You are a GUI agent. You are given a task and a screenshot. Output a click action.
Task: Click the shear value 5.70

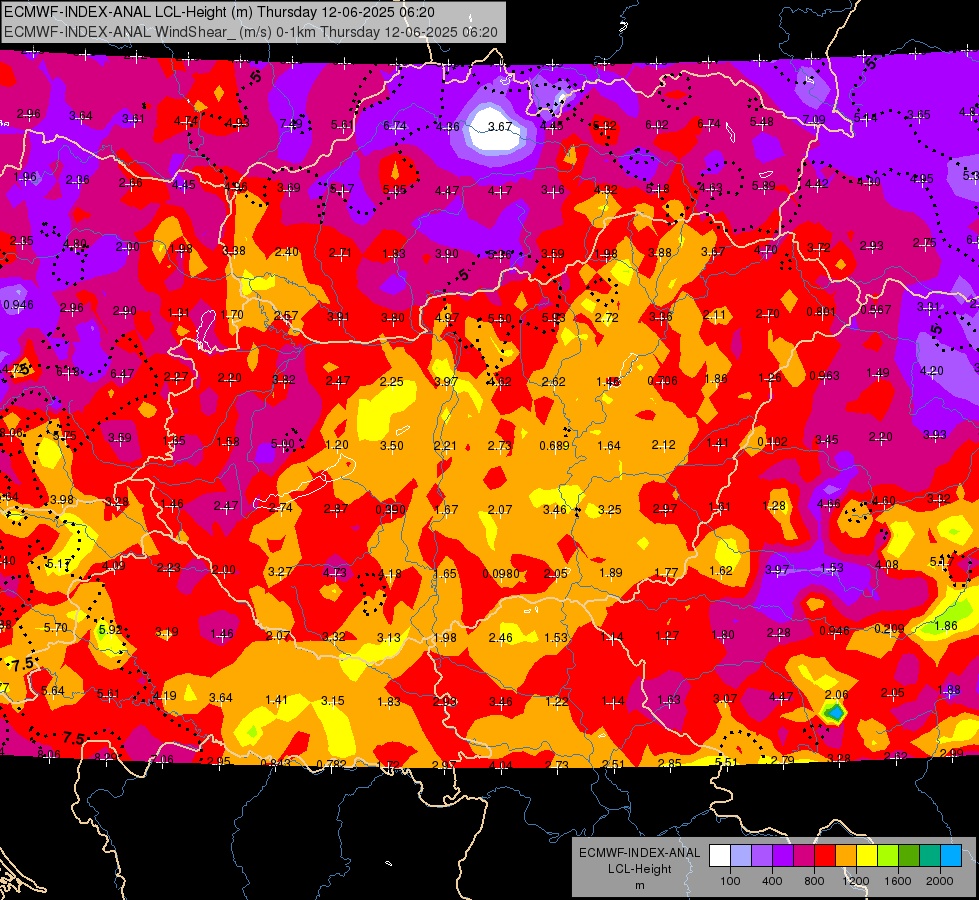pos(56,627)
